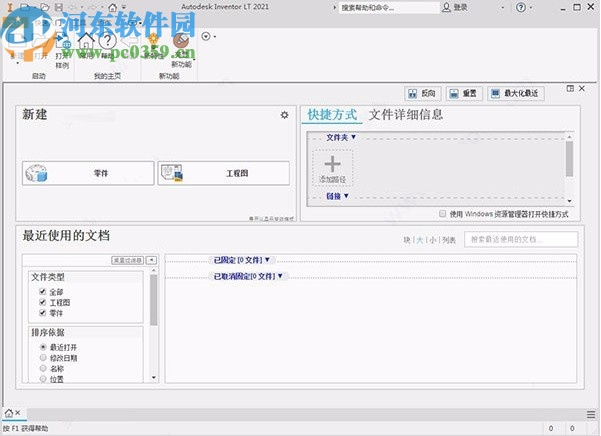
Task: Close the home document tab at bottom
Action: (x=17, y=413)
